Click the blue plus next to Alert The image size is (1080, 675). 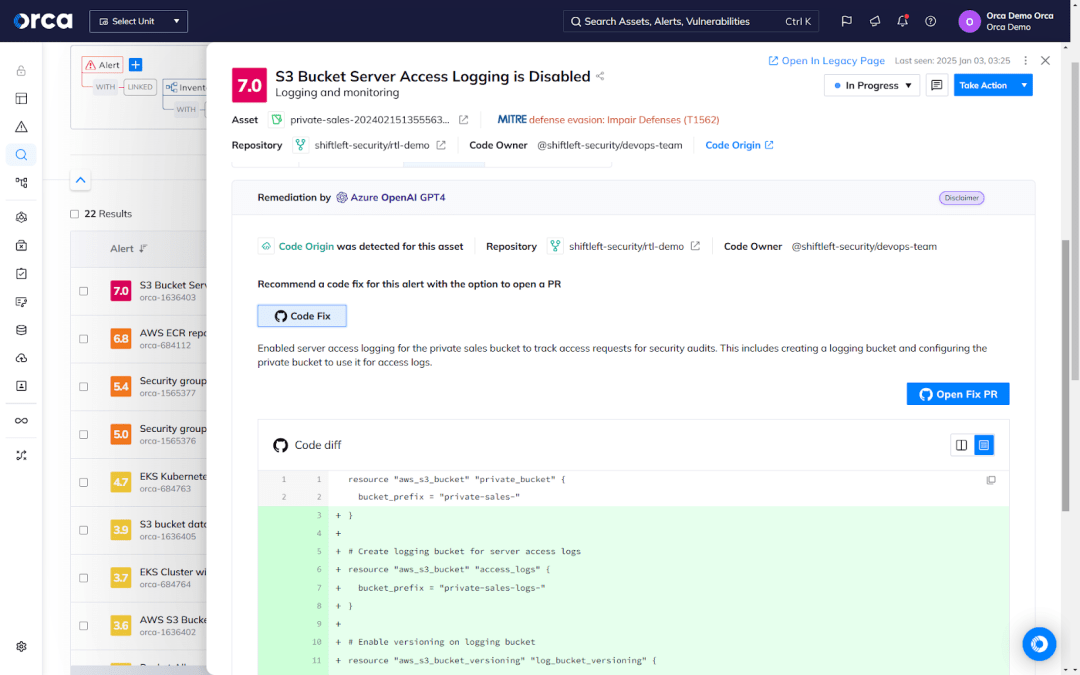click(136, 65)
